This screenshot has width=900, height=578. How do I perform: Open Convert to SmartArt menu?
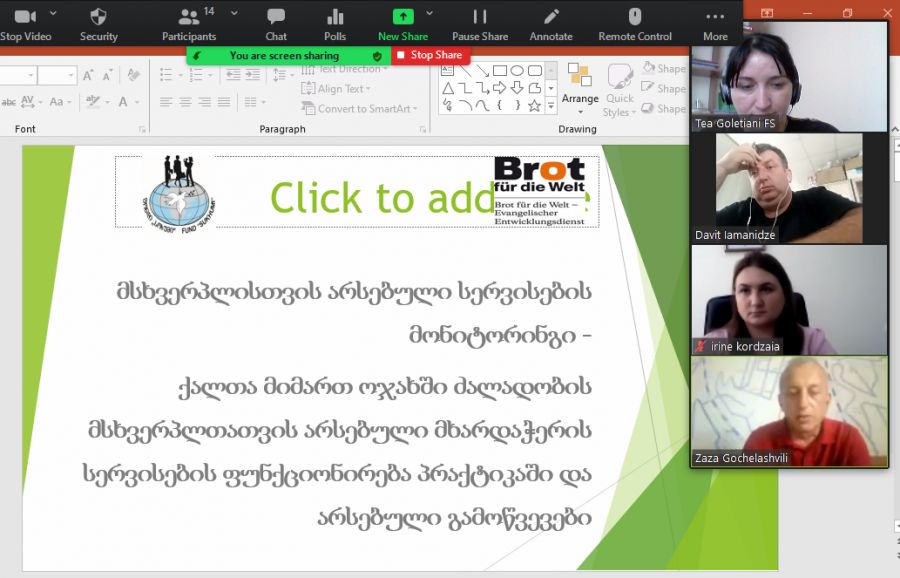360,108
